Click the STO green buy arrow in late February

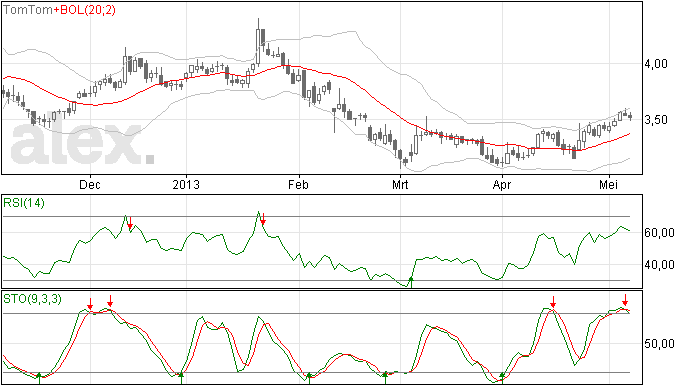(385, 378)
